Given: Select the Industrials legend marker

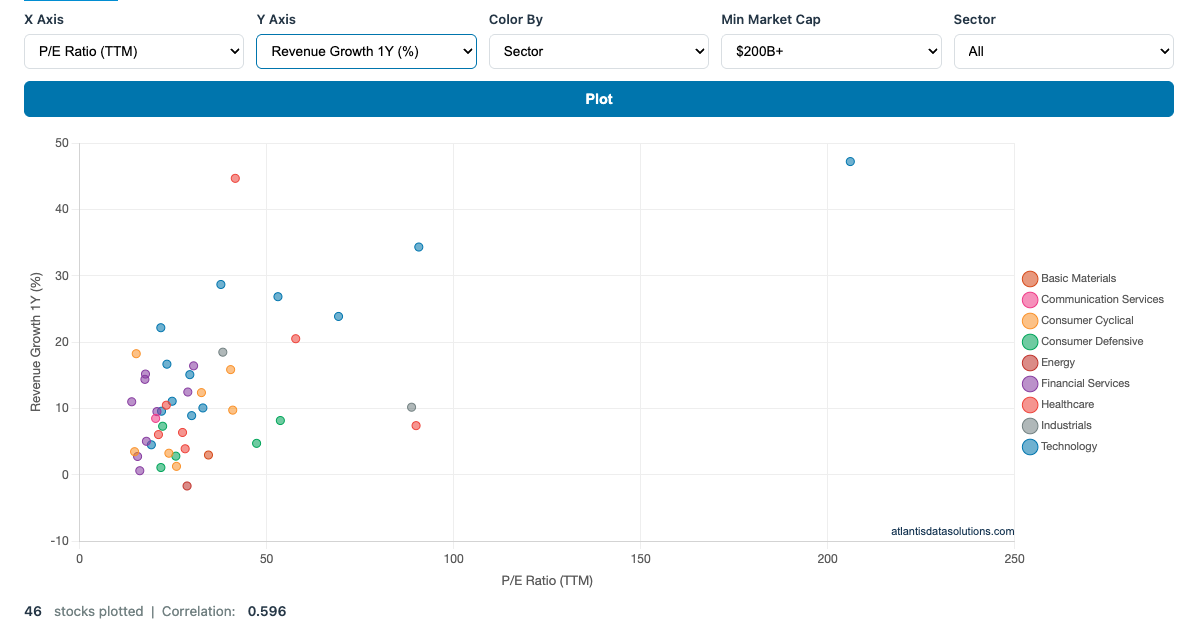Looking at the screenshot, I should point(1027,425).
